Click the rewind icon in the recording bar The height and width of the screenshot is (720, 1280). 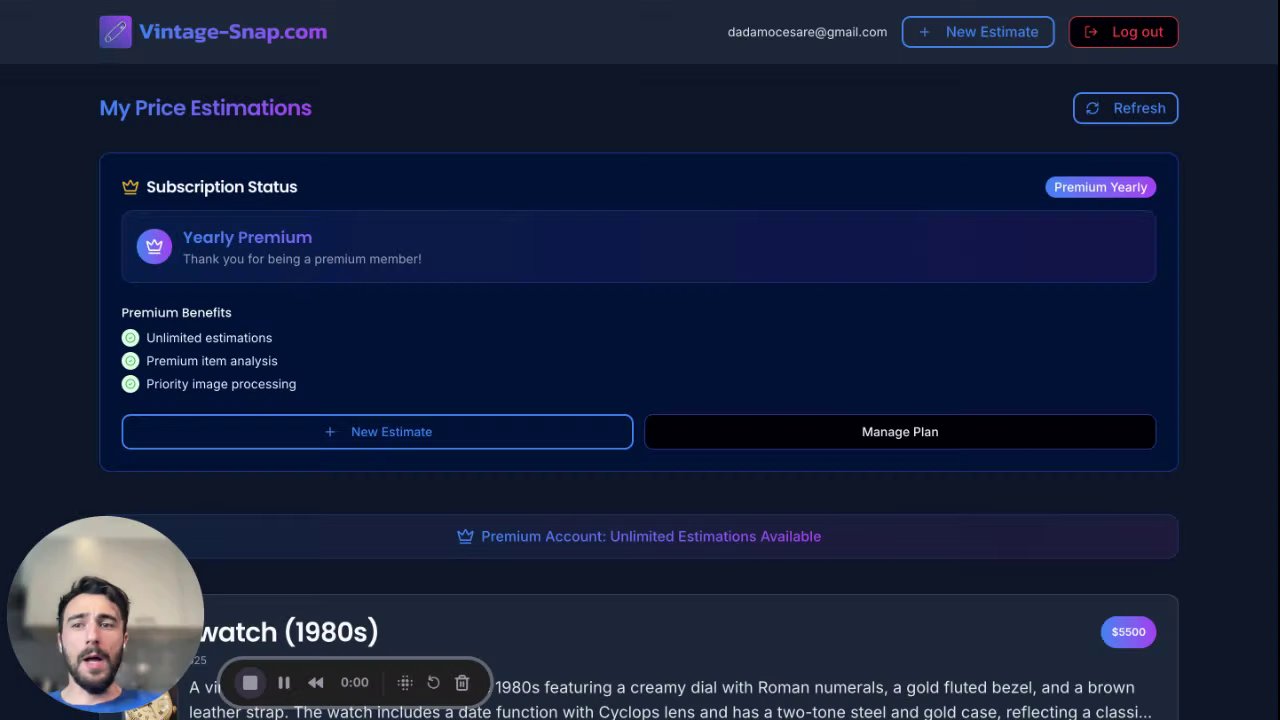[x=316, y=683]
